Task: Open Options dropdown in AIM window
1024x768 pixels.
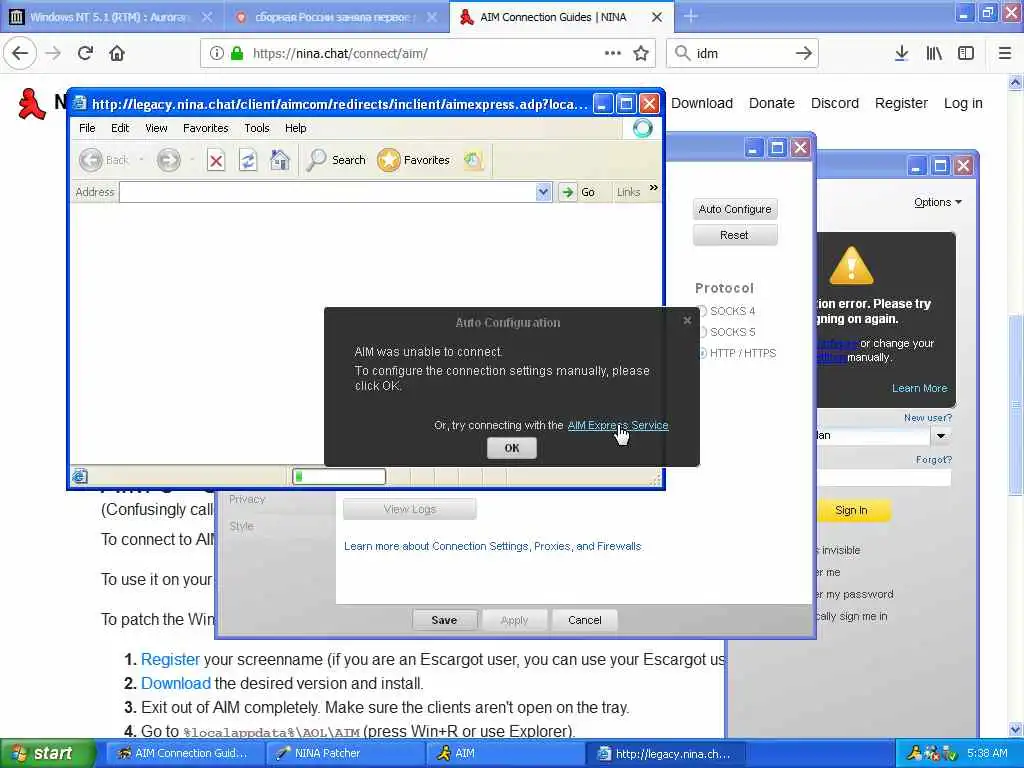Action: pos(938,202)
